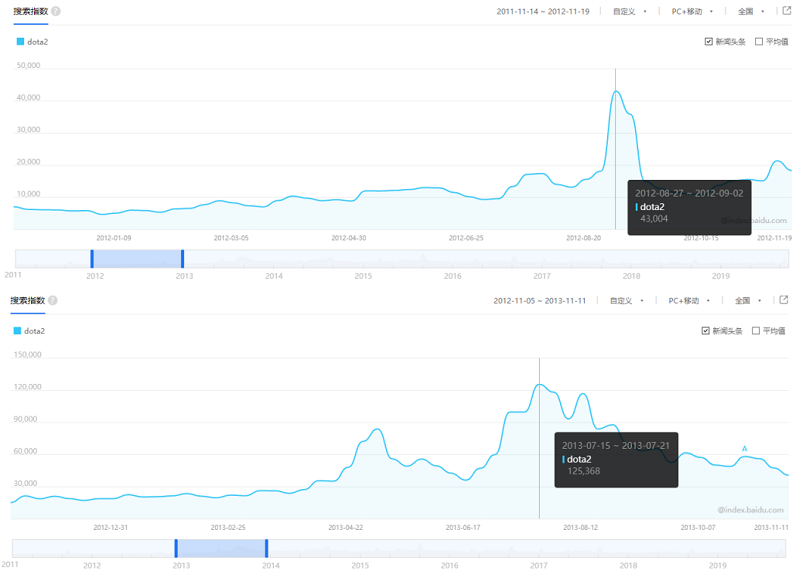Click the 50,000 y-axis label
The height and width of the screenshot is (582, 800).
click(28, 65)
